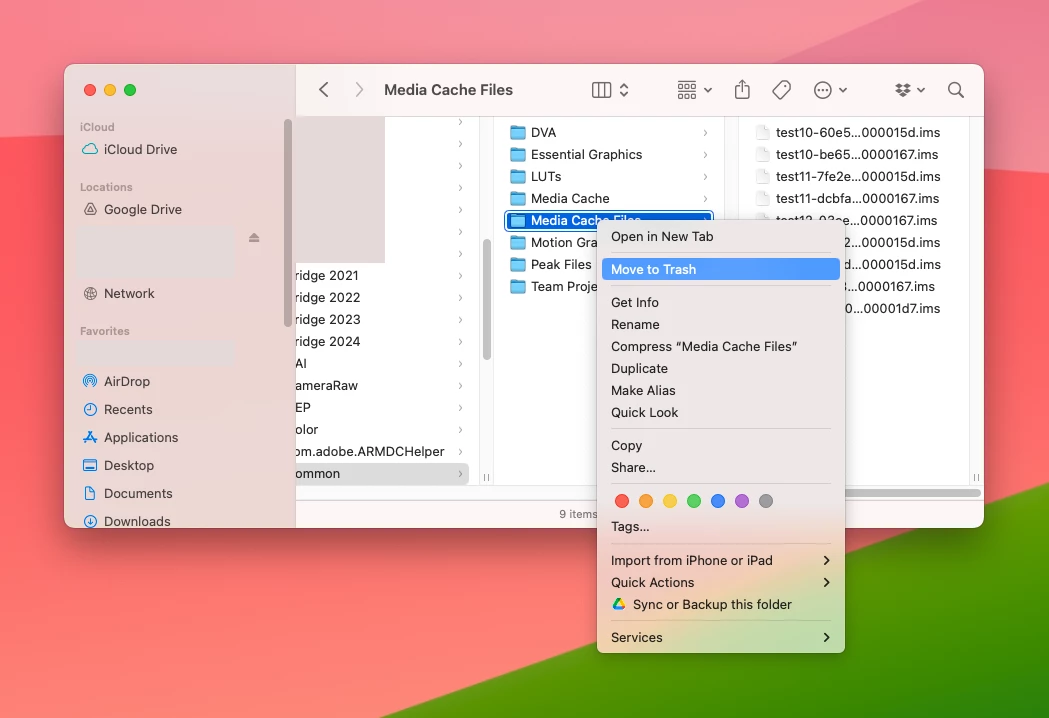
Task: Select the Motion Graphics folder
Action: click(551, 242)
